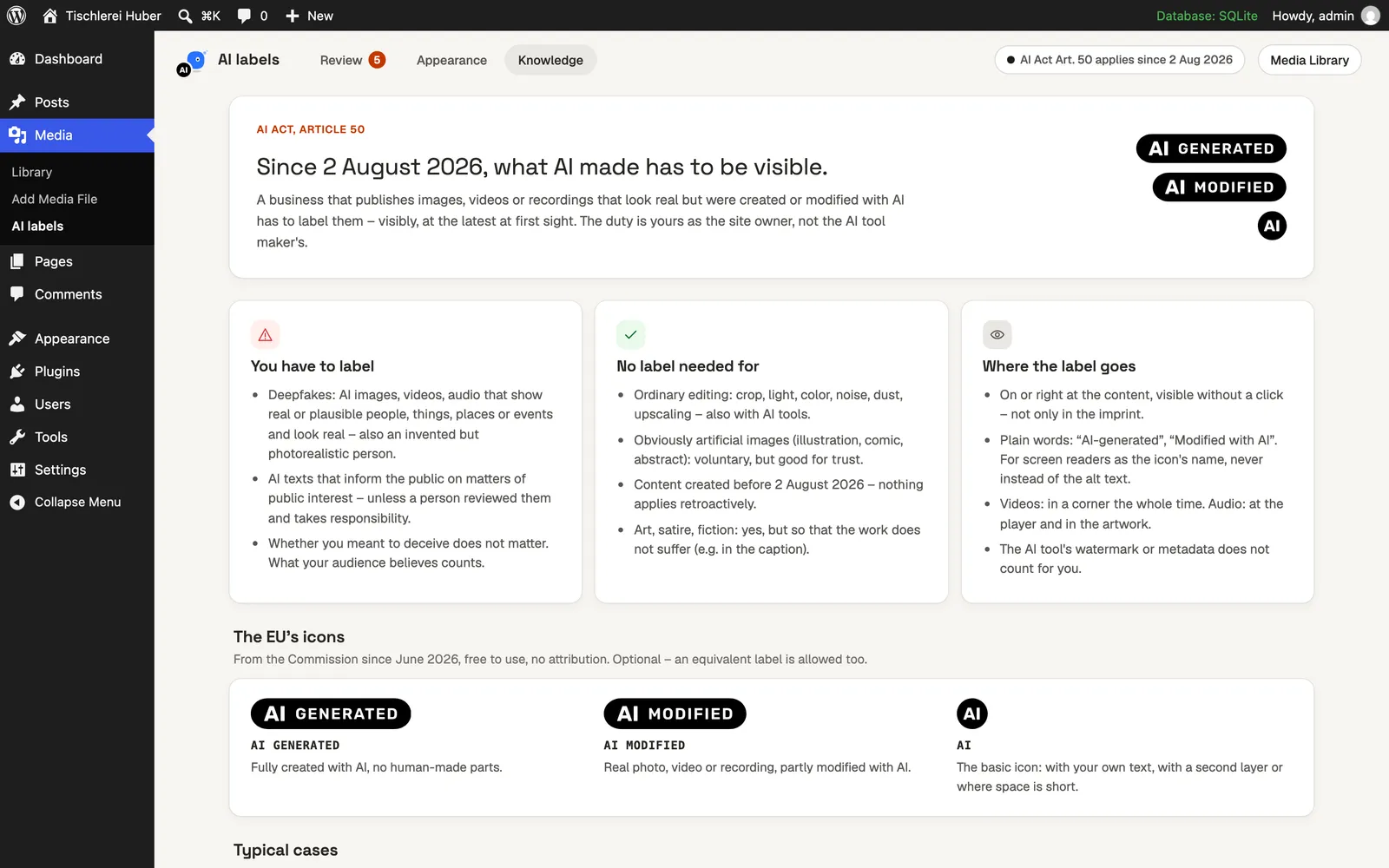Screen dimensions: 1389x868
Task: Select AI labels submenu item
Action: [x=37, y=226]
